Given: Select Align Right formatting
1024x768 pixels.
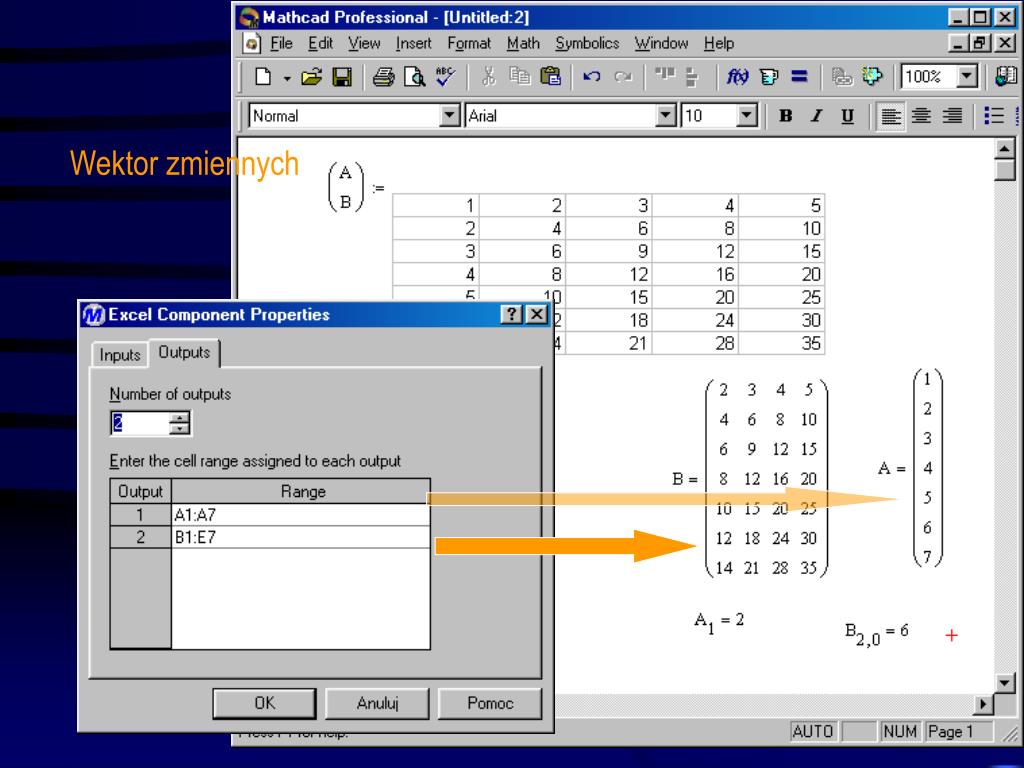Looking at the screenshot, I should 952,116.
